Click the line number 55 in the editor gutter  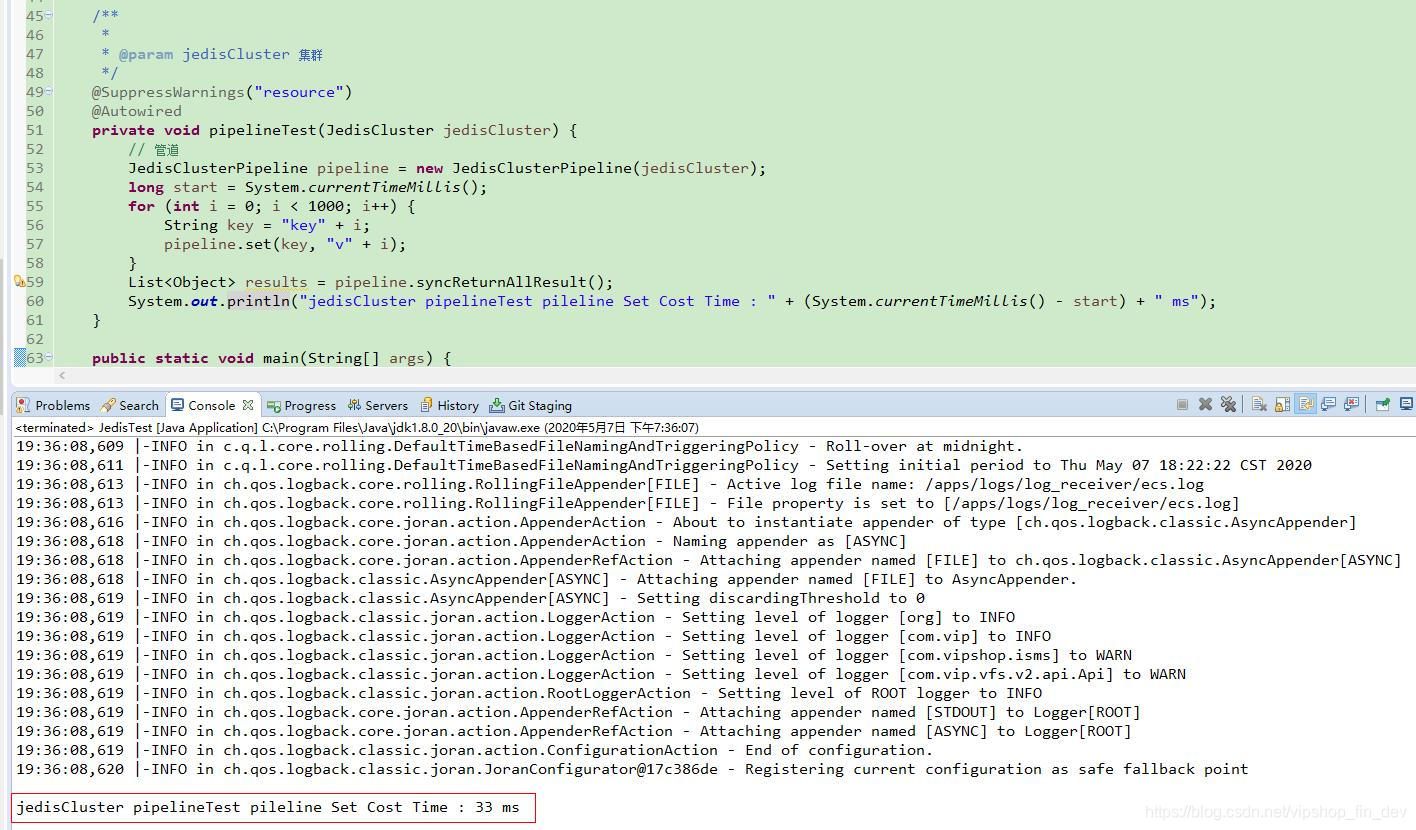pos(35,206)
